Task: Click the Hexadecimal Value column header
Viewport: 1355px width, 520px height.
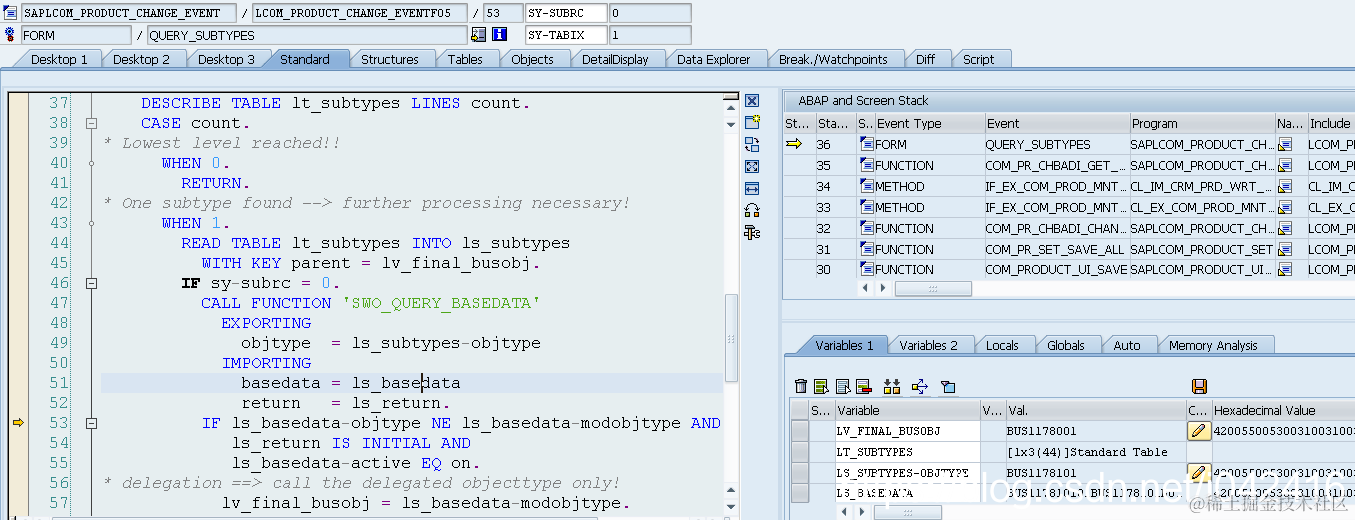Action: coord(1282,410)
